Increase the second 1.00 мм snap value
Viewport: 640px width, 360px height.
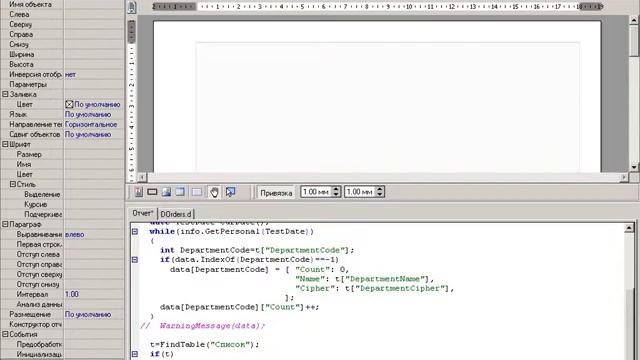pos(380,189)
